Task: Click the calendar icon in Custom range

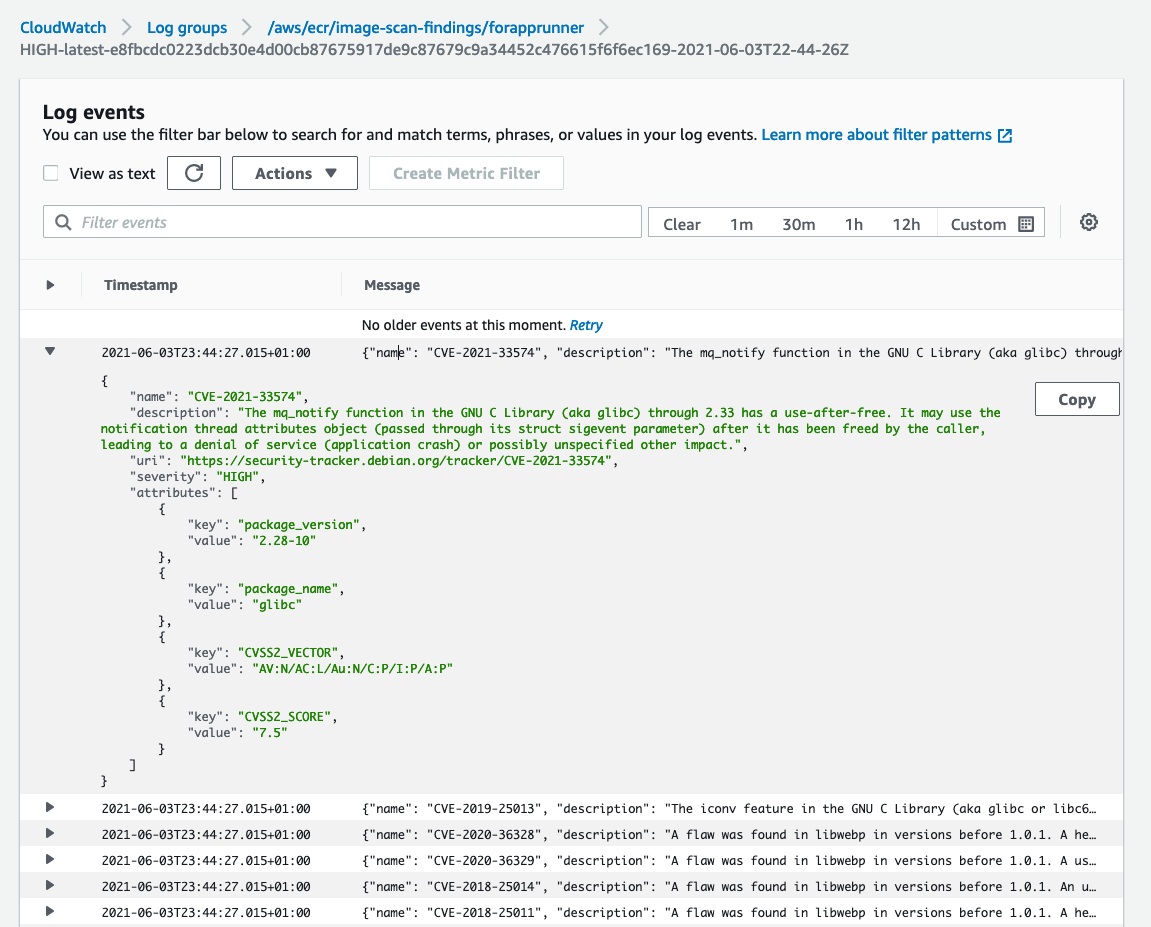Action: click(x=1026, y=225)
